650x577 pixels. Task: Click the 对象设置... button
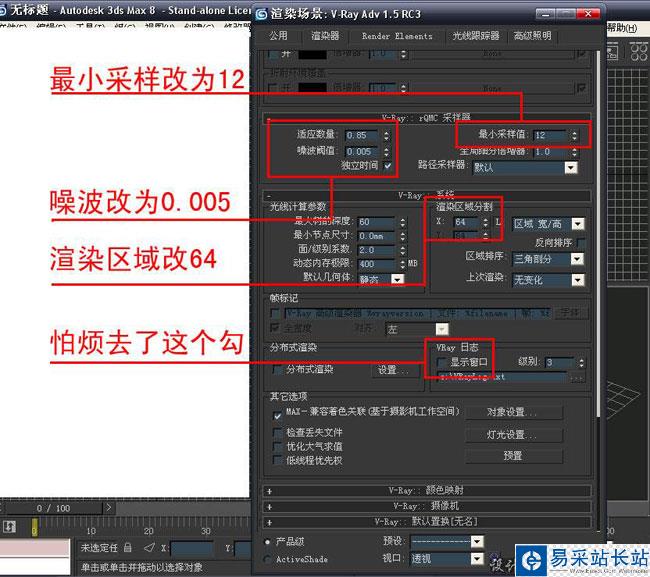coord(514,412)
